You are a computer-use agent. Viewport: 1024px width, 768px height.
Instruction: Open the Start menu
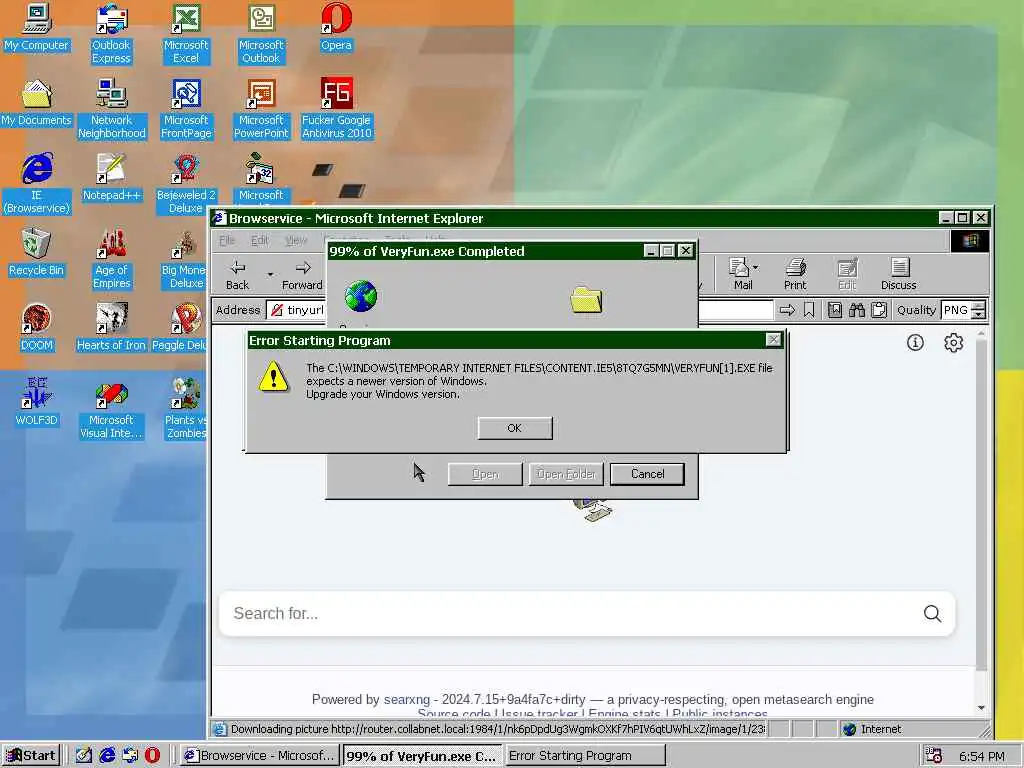(31, 756)
